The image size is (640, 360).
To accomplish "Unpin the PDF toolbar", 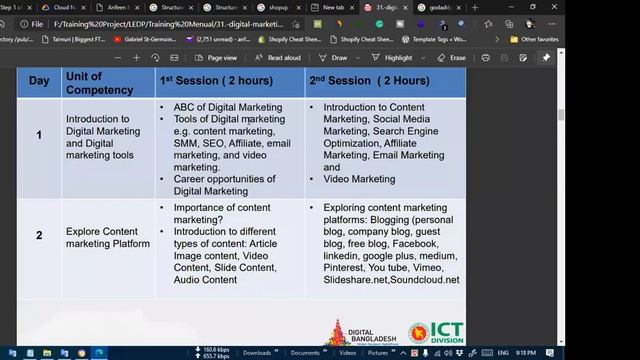I will pos(546,58).
